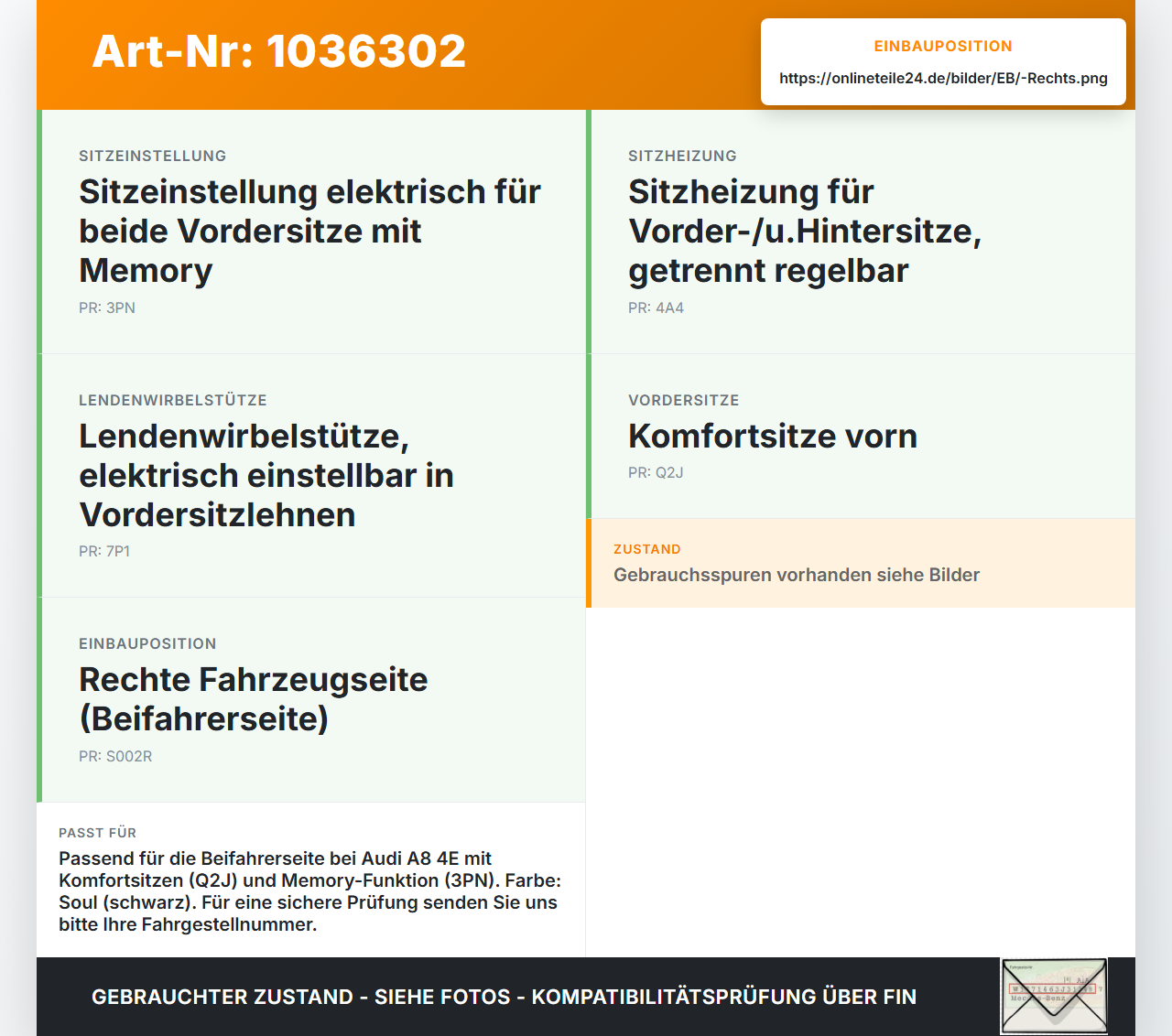This screenshot has width=1172, height=1036.
Task: Click the LENDENWIRBELSTÜTZE category label
Action: coord(173,400)
